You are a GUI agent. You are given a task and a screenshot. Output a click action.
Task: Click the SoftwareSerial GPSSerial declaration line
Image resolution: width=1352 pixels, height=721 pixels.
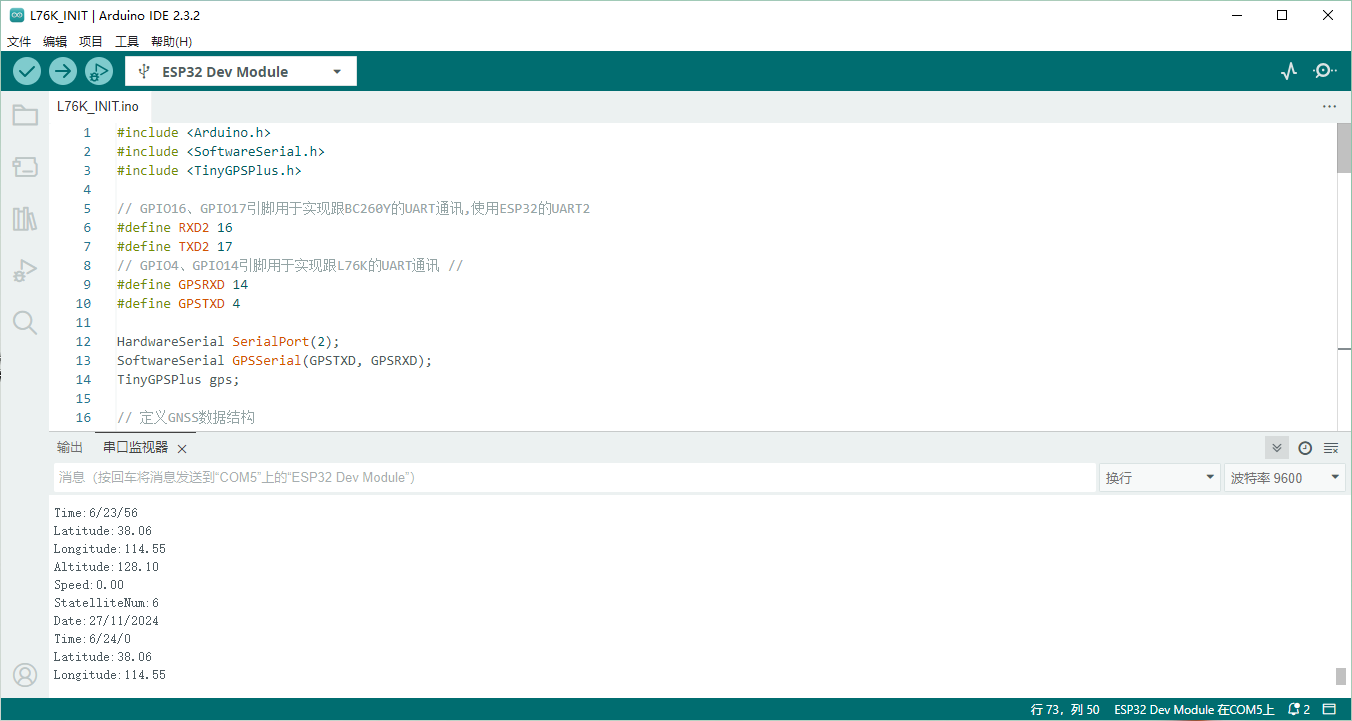[x=274, y=360]
